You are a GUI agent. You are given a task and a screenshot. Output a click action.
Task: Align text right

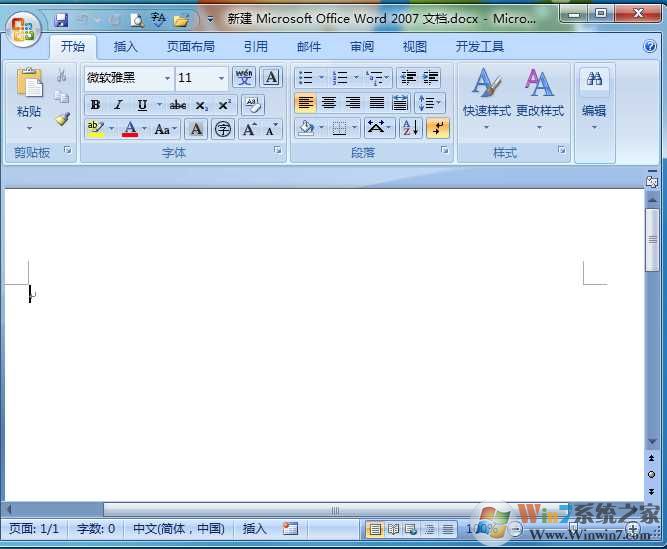[353, 103]
